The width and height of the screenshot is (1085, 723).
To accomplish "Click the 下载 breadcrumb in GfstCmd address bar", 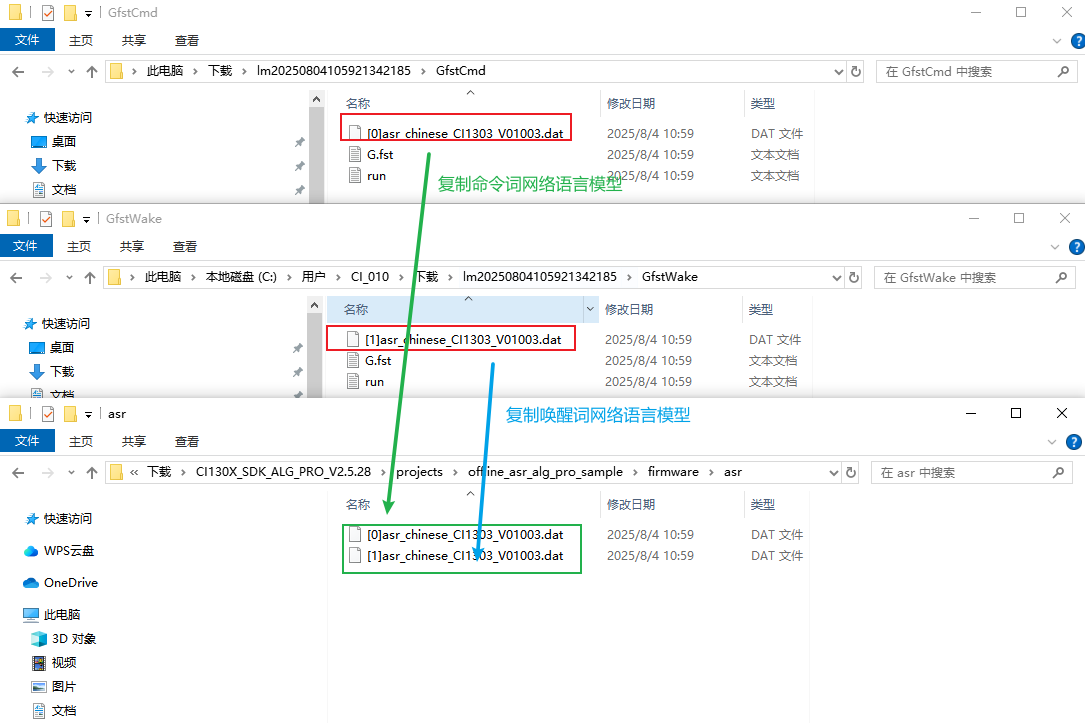I will 219,71.
